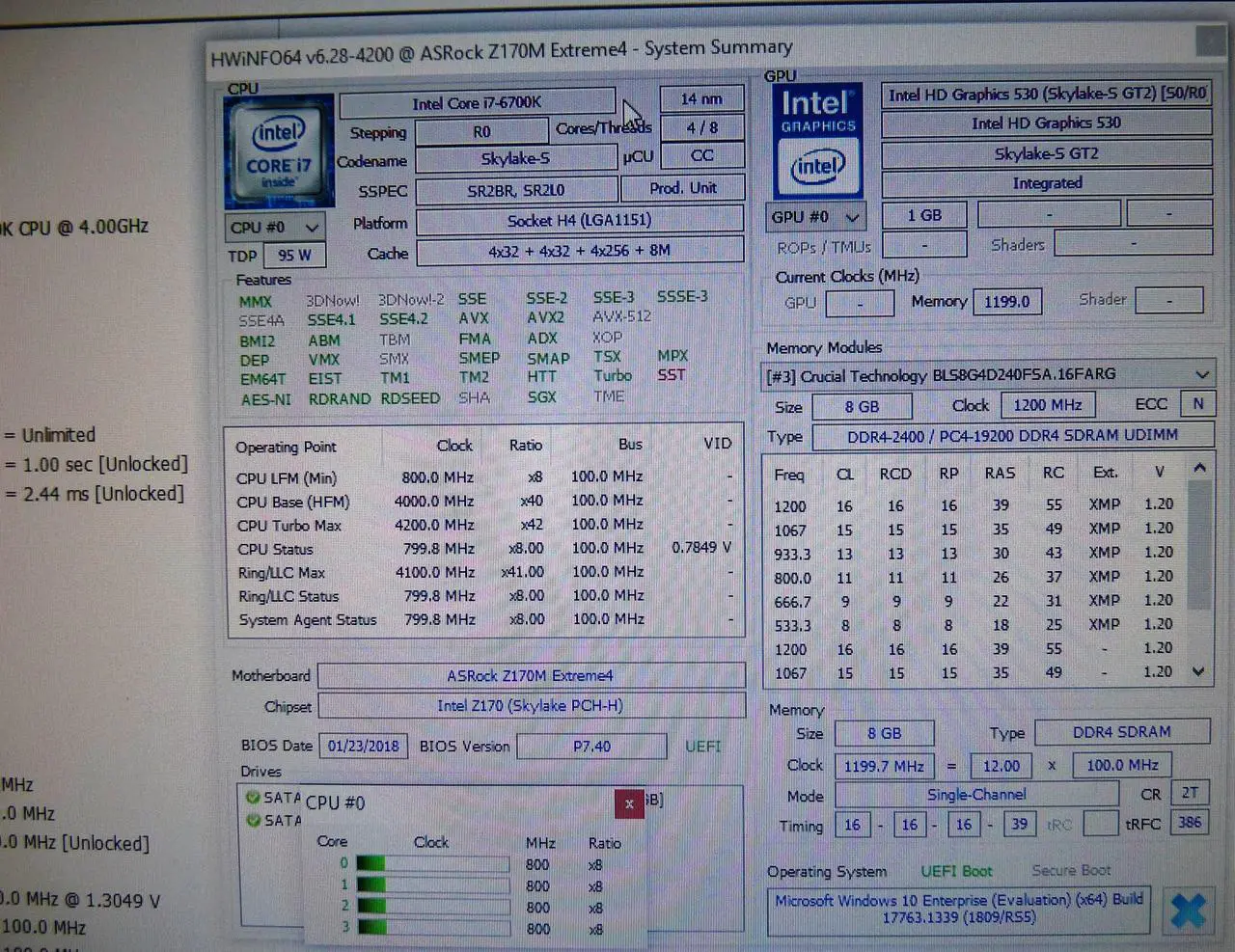Viewport: 1235px width, 952px height.
Task: Click the Intel Z170 chipset field
Action: coord(531,706)
